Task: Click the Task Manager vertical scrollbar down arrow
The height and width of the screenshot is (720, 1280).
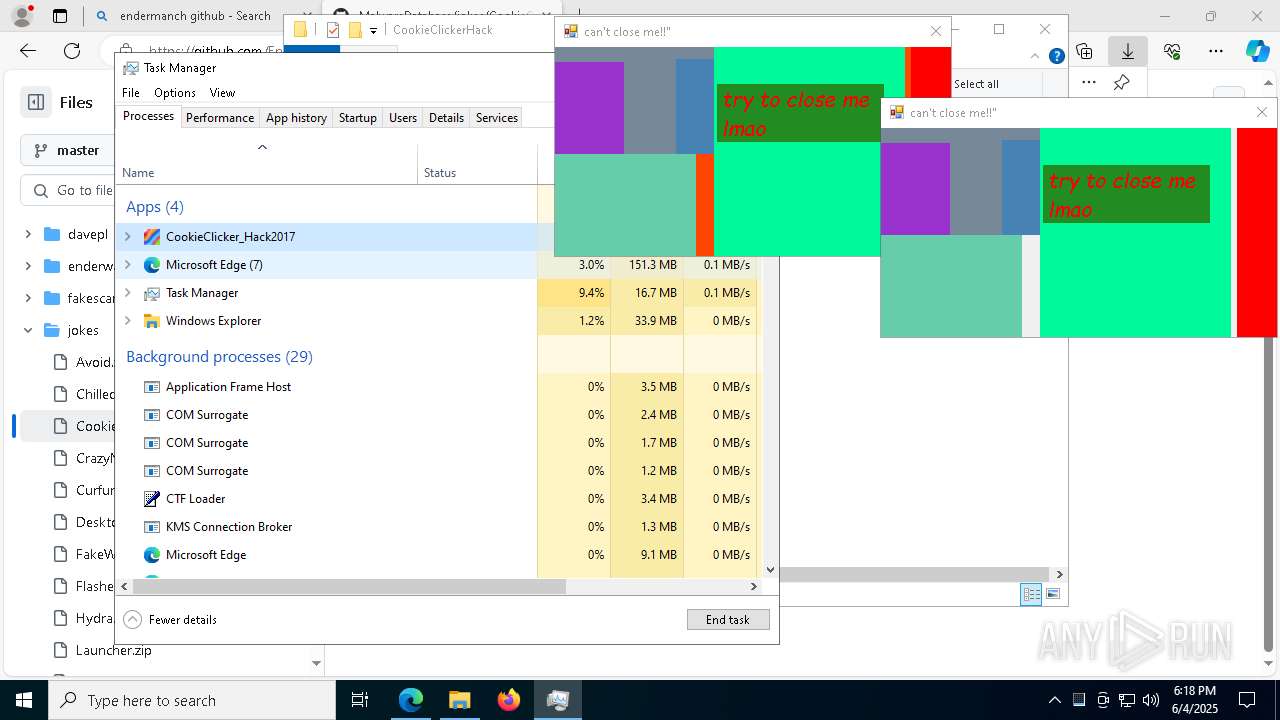Action: coord(770,570)
